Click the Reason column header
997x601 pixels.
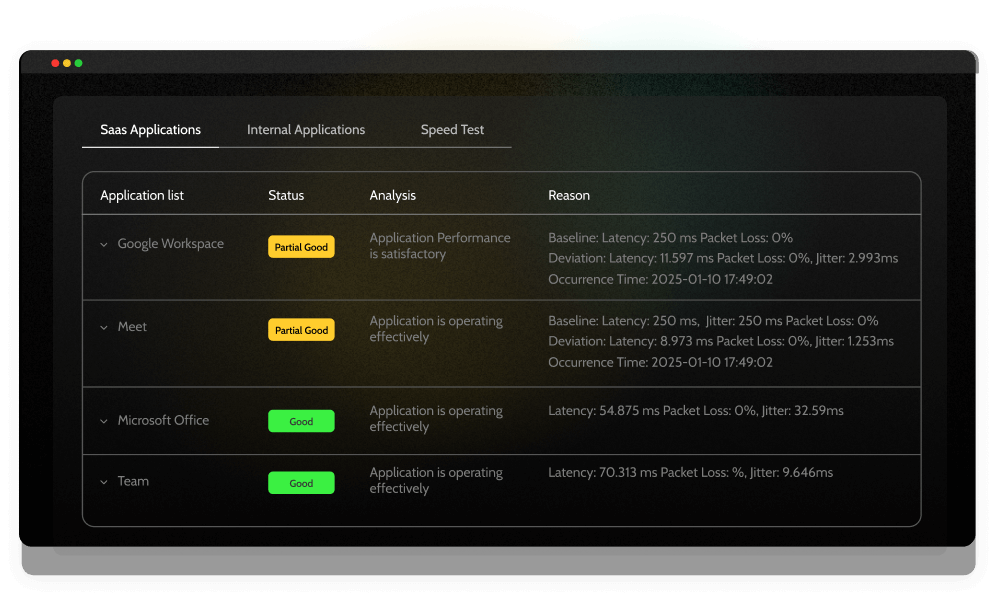(x=569, y=195)
